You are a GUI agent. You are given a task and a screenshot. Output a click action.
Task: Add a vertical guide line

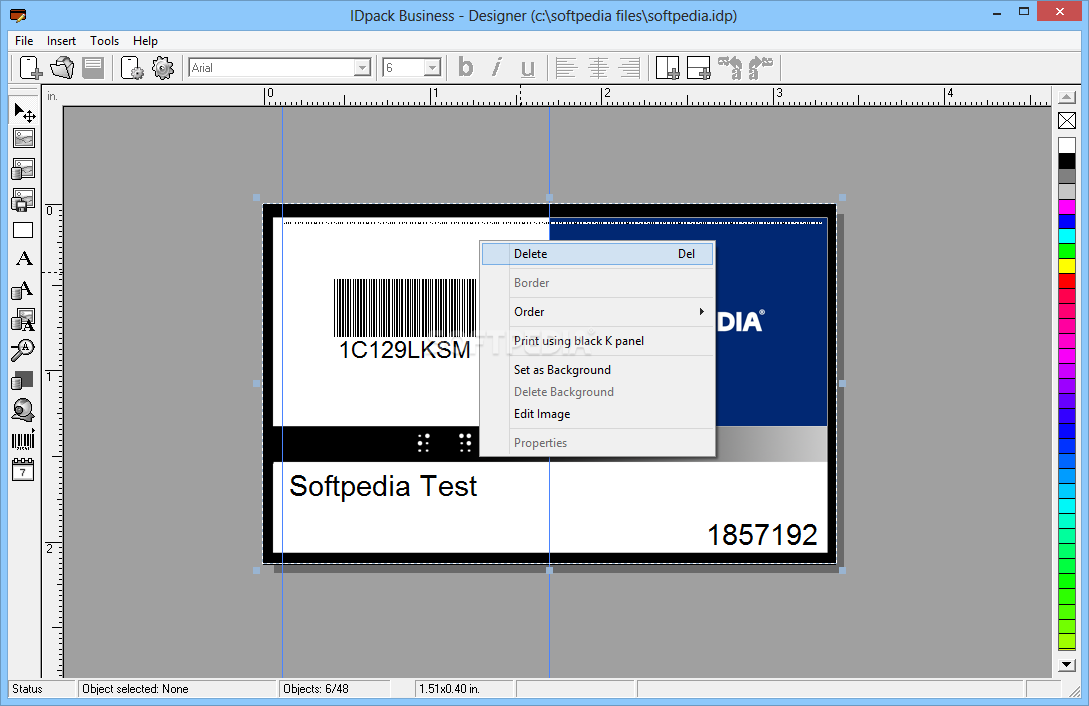(x=667, y=67)
